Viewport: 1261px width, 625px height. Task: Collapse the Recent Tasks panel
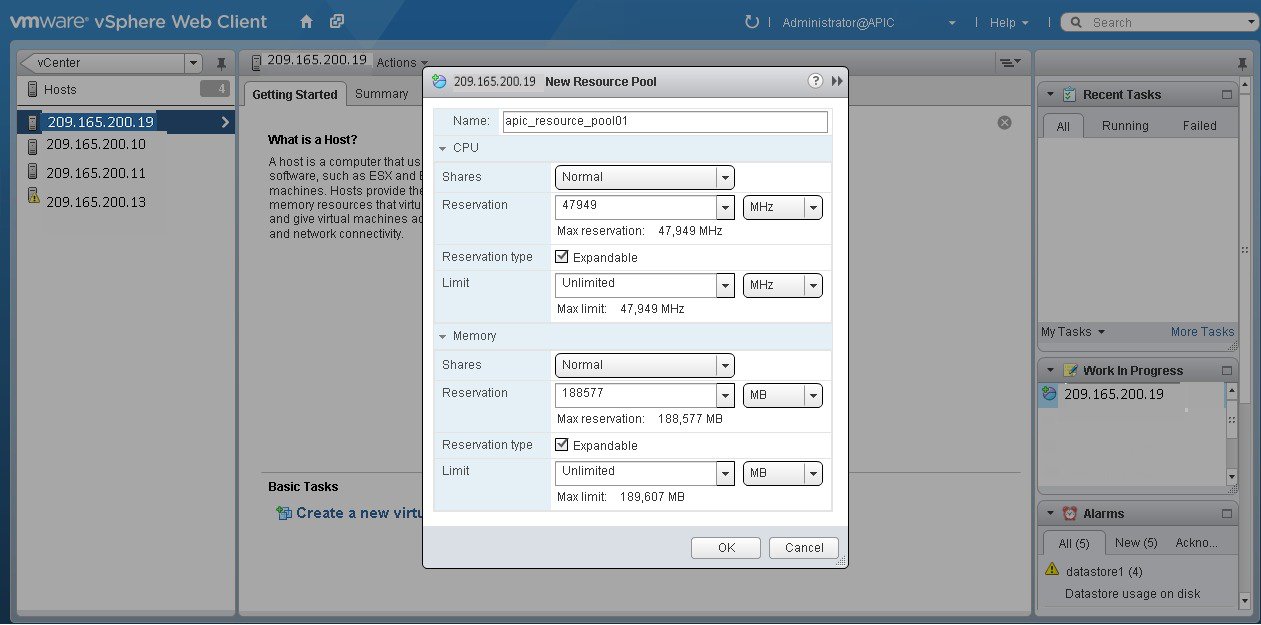pyautogui.click(x=1051, y=95)
